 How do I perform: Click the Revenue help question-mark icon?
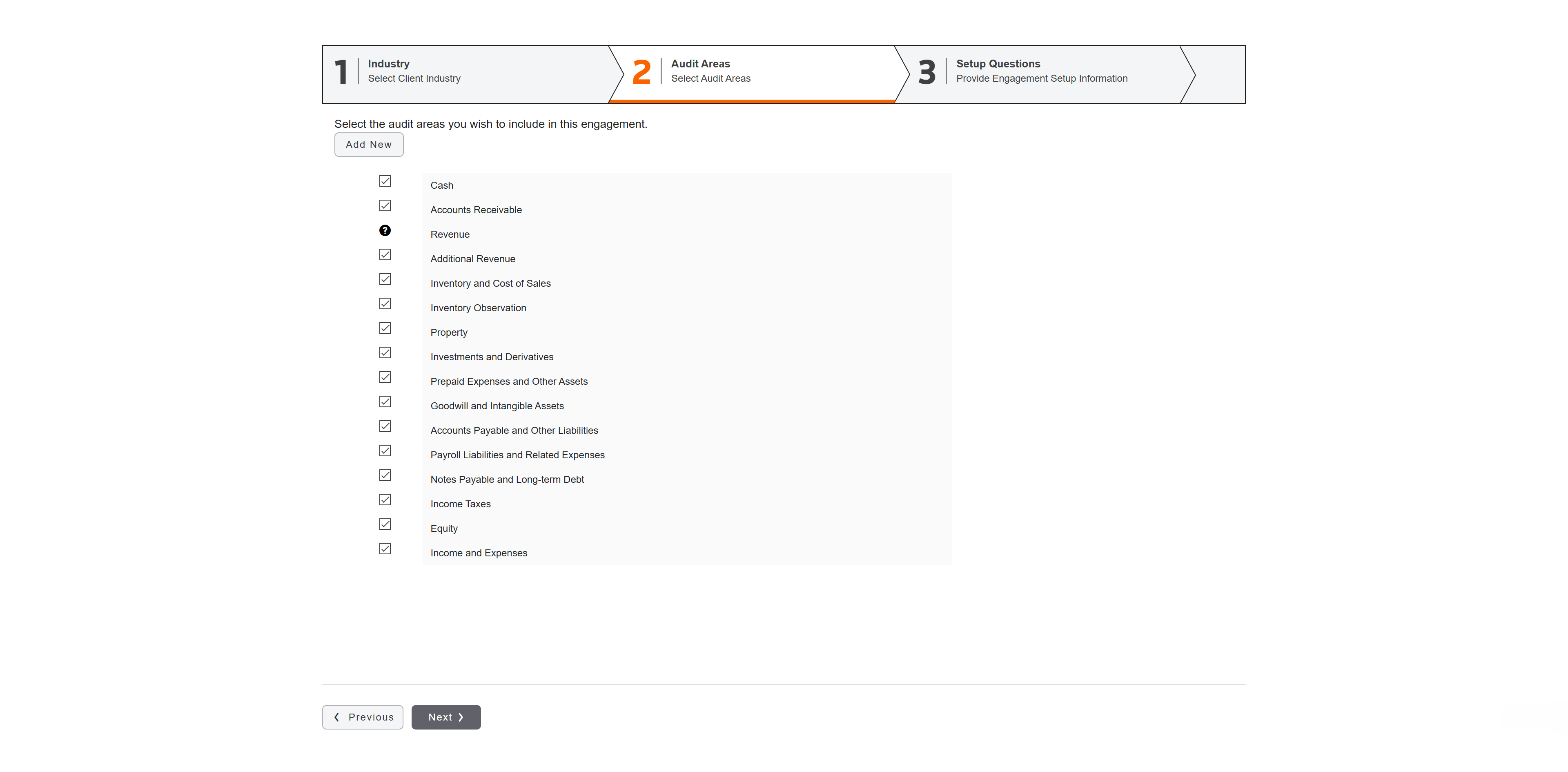tap(385, 230)
